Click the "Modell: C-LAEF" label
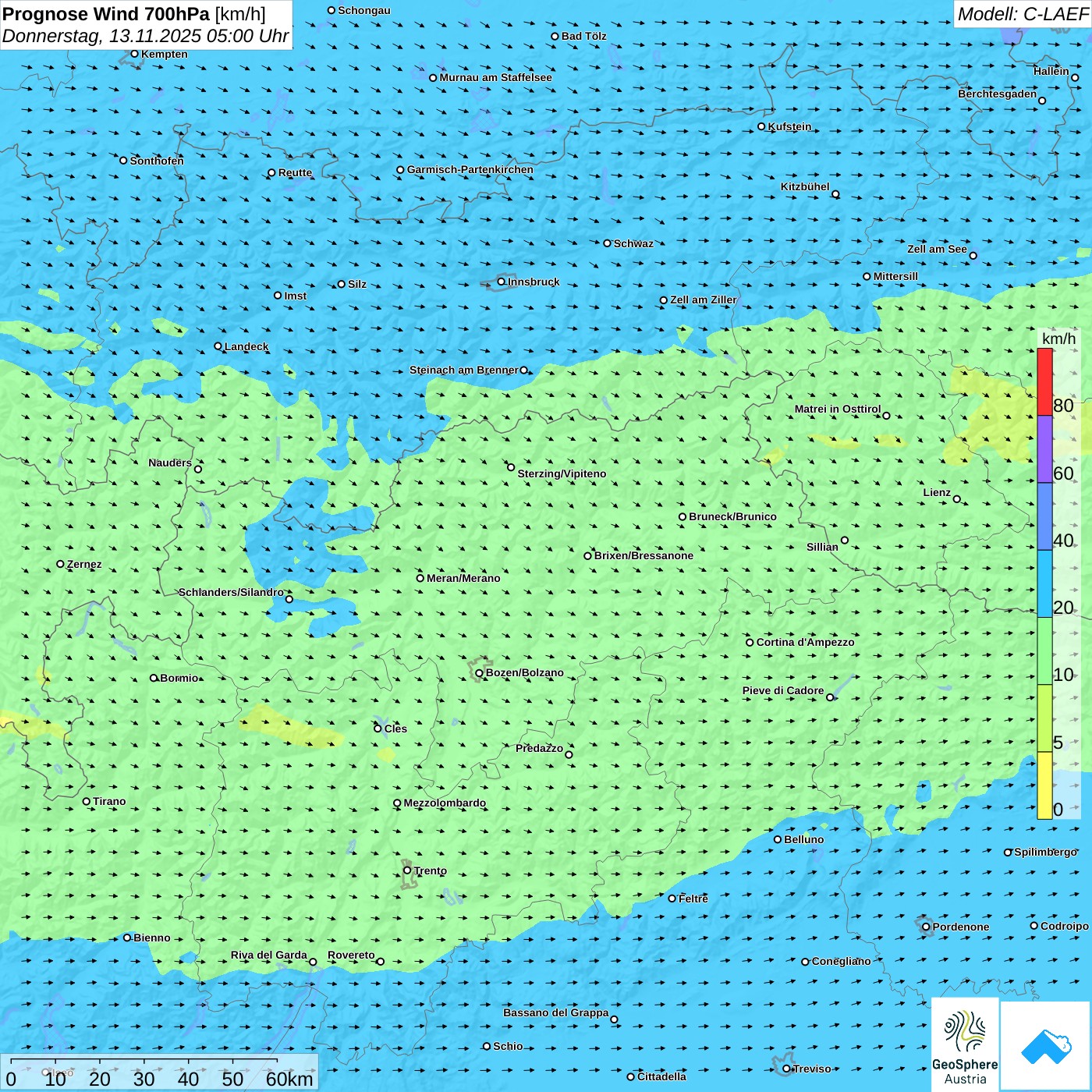 pos(1022,14)
